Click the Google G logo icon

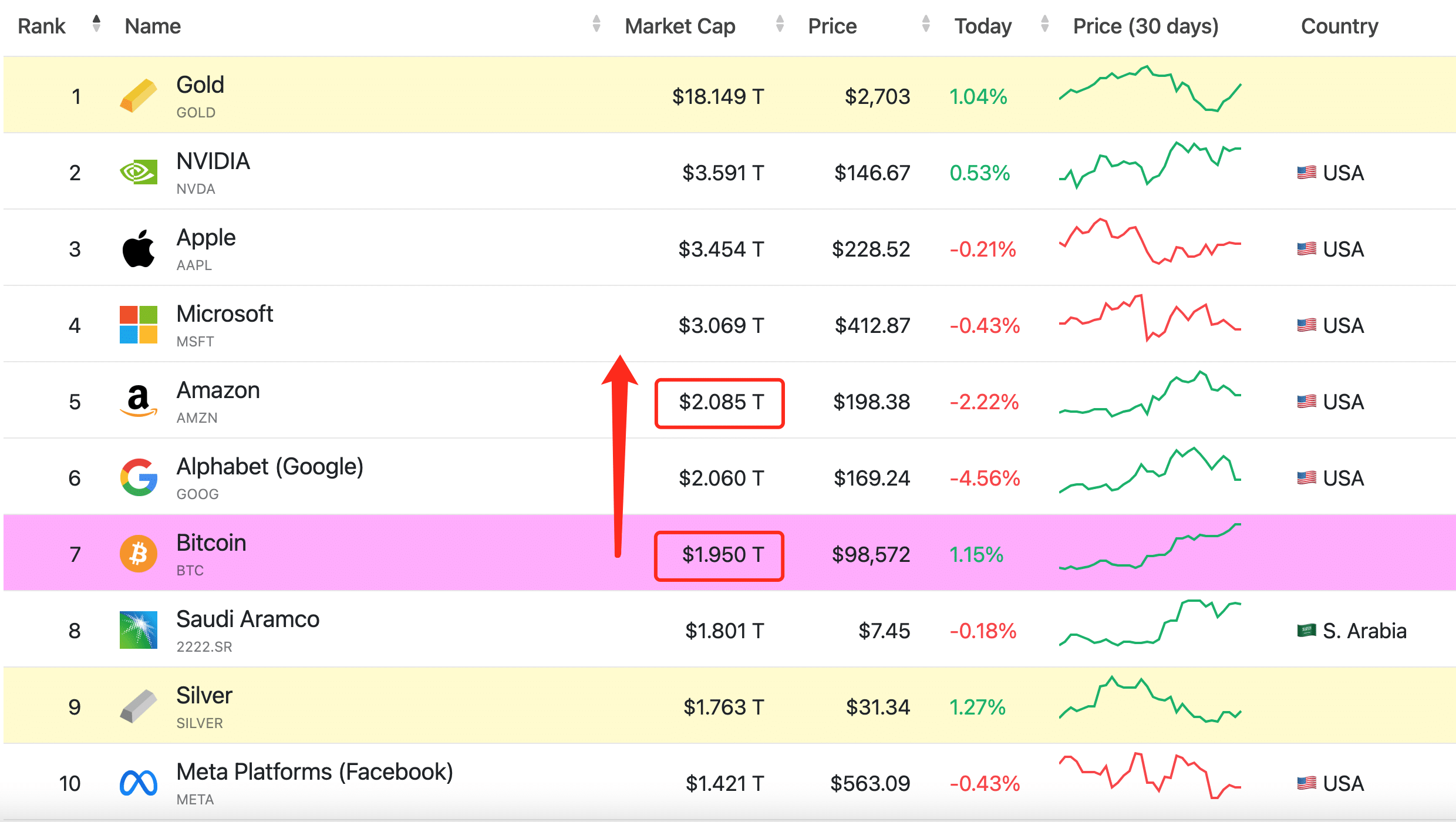pyautogui.click(x=139, y=477)
